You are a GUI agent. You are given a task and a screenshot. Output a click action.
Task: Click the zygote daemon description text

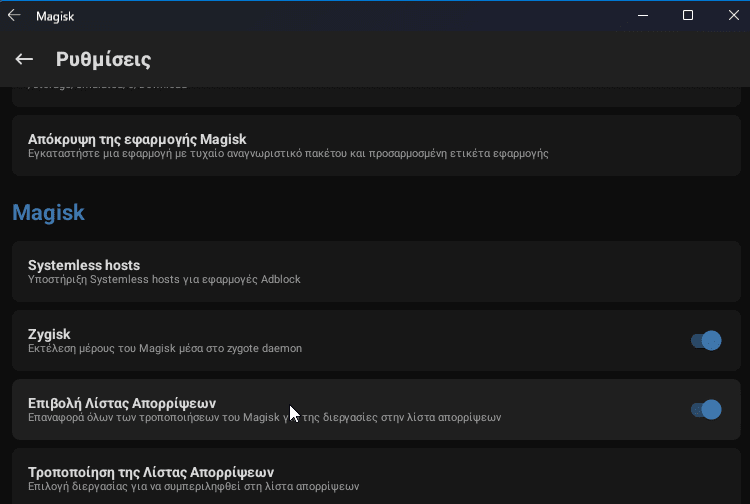tap(165, 348)
